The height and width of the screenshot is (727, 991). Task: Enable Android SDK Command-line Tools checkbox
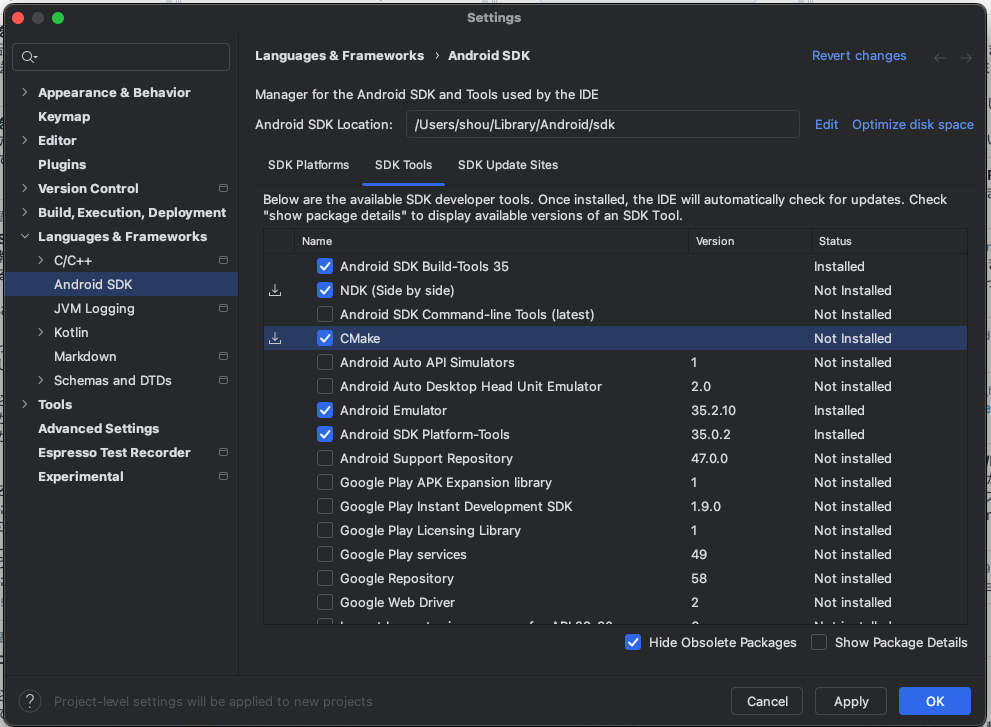325,315
